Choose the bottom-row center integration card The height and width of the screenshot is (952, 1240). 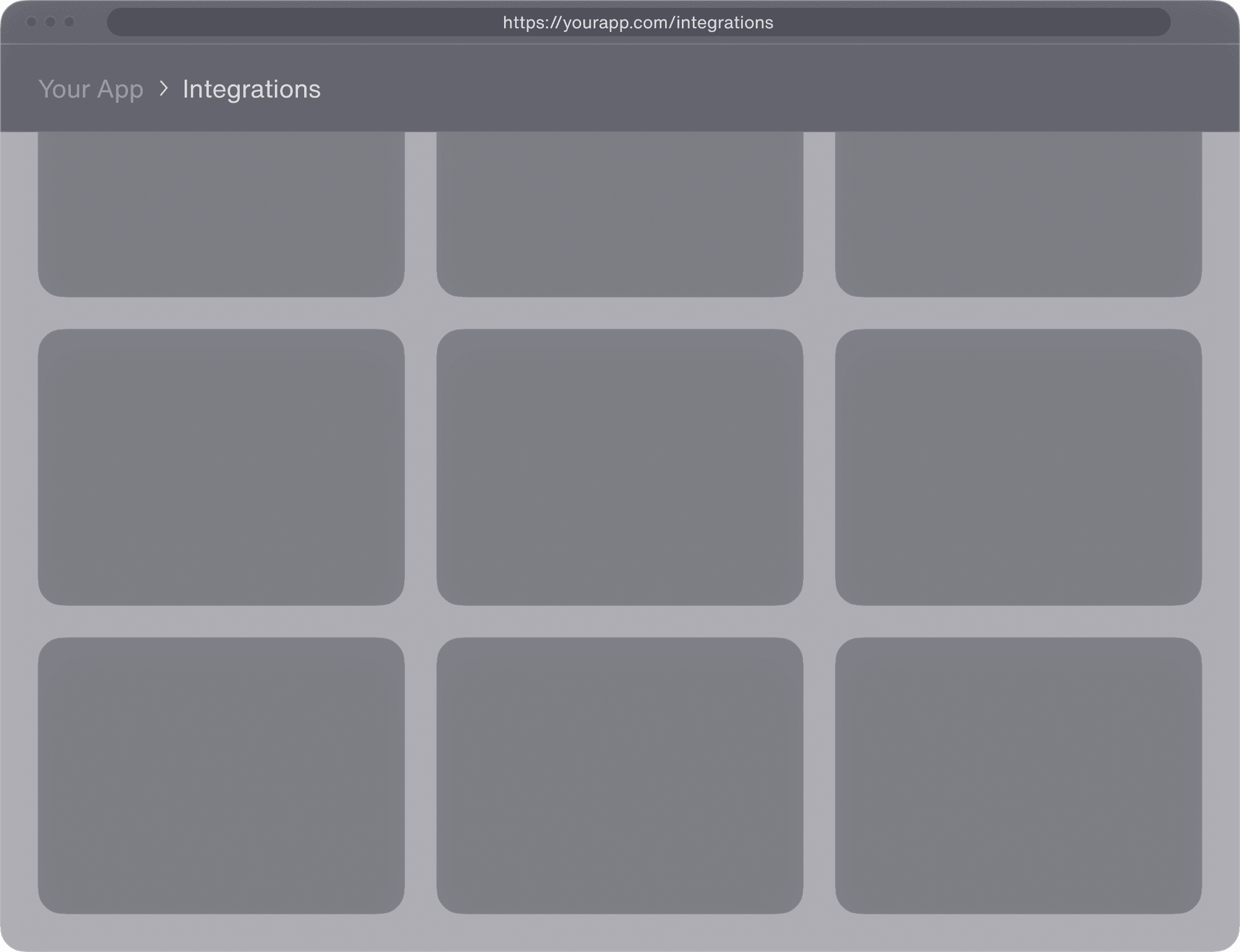click(619, 775)
